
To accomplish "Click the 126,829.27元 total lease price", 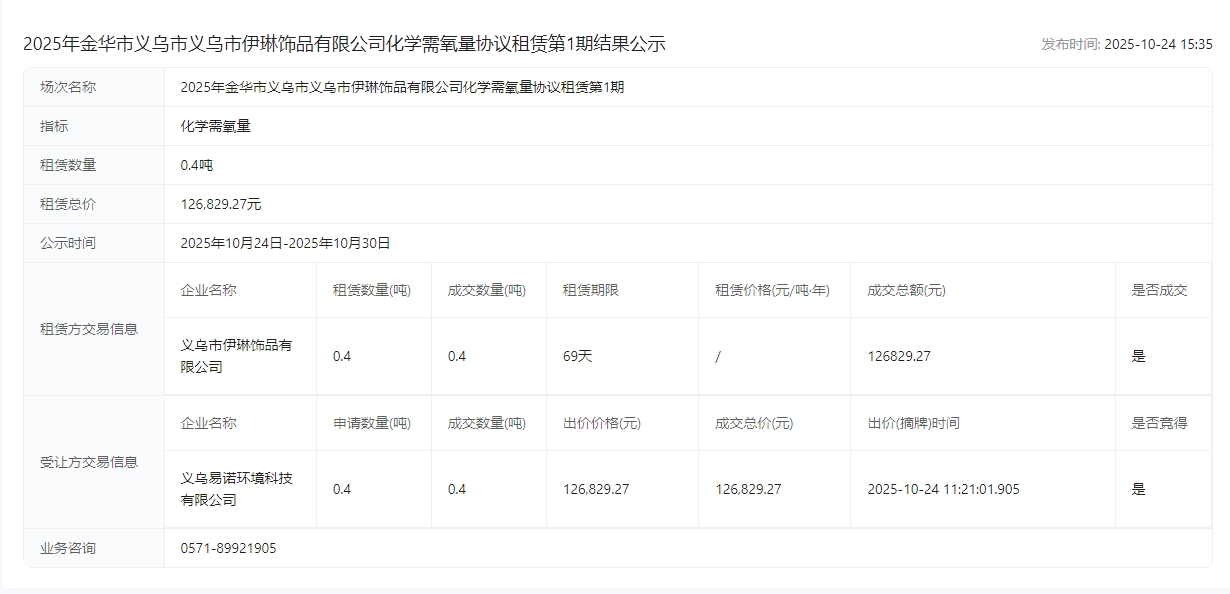I will point(221,204).
